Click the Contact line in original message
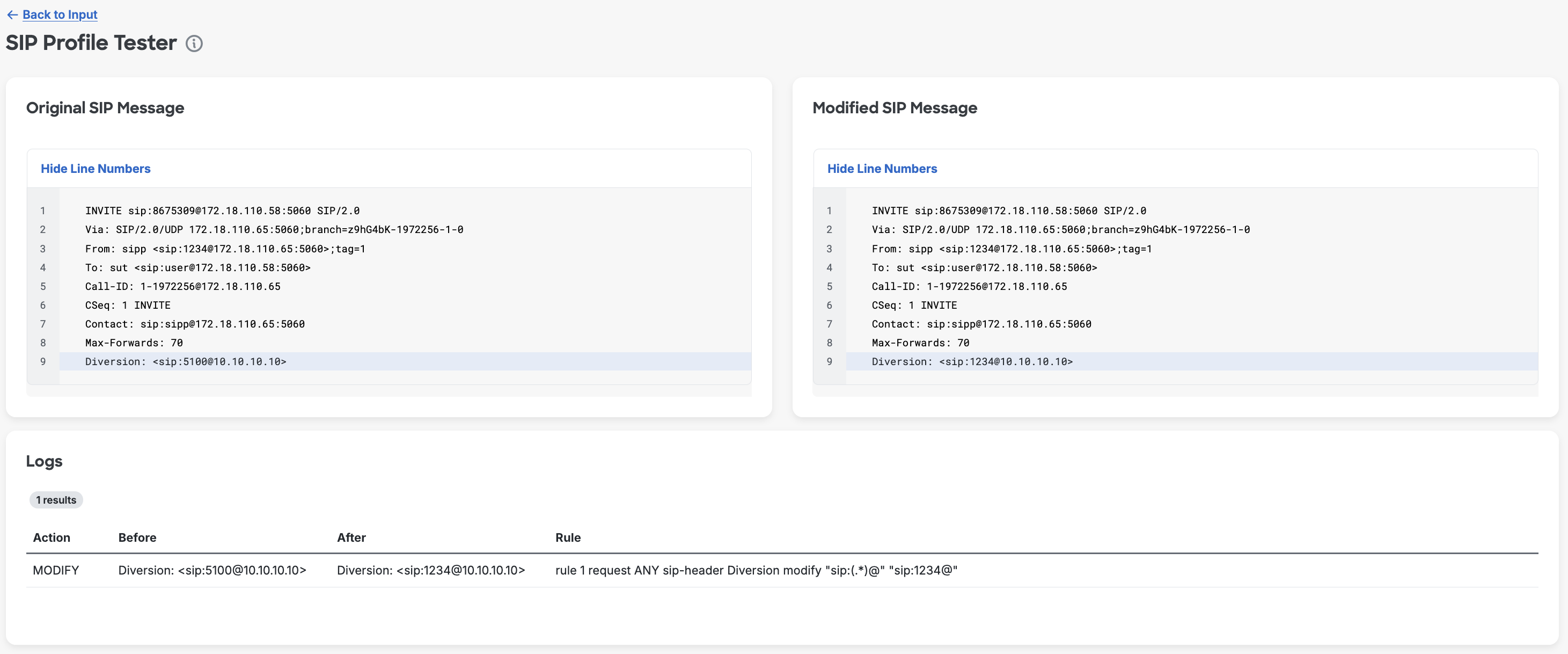 [195, 324]
